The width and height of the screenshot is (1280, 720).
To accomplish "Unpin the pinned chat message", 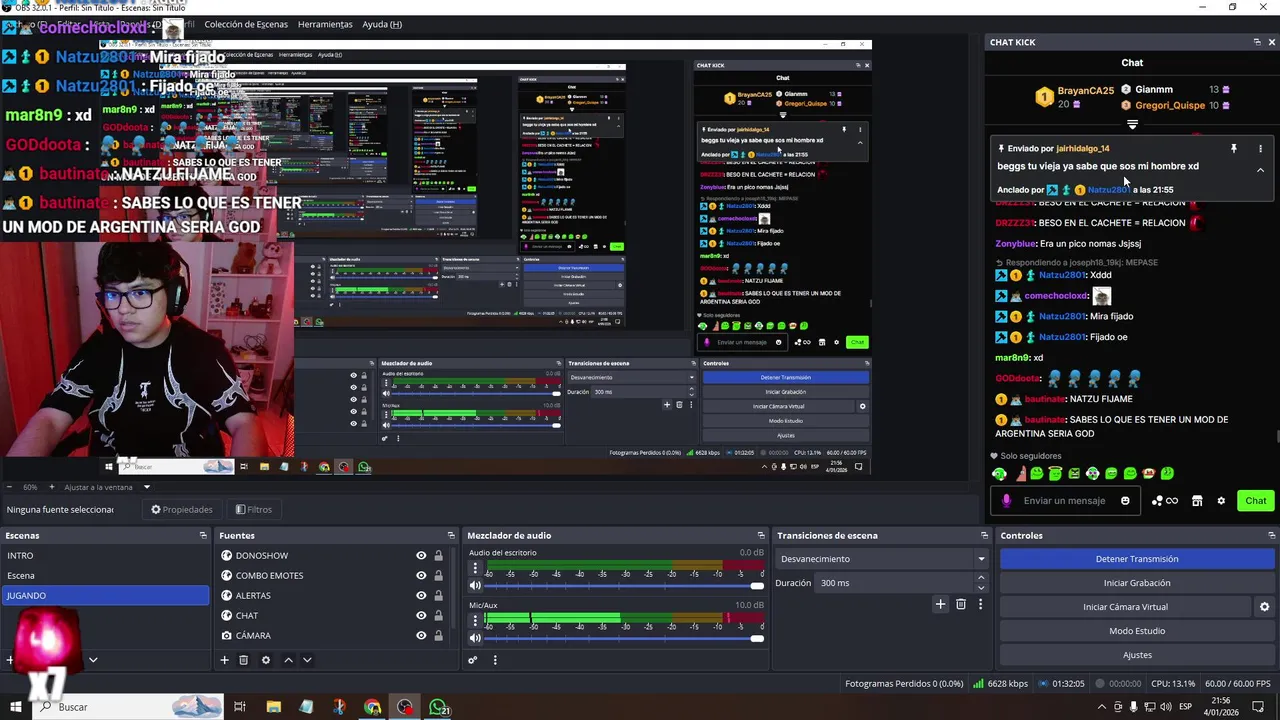I will 1233,148.
